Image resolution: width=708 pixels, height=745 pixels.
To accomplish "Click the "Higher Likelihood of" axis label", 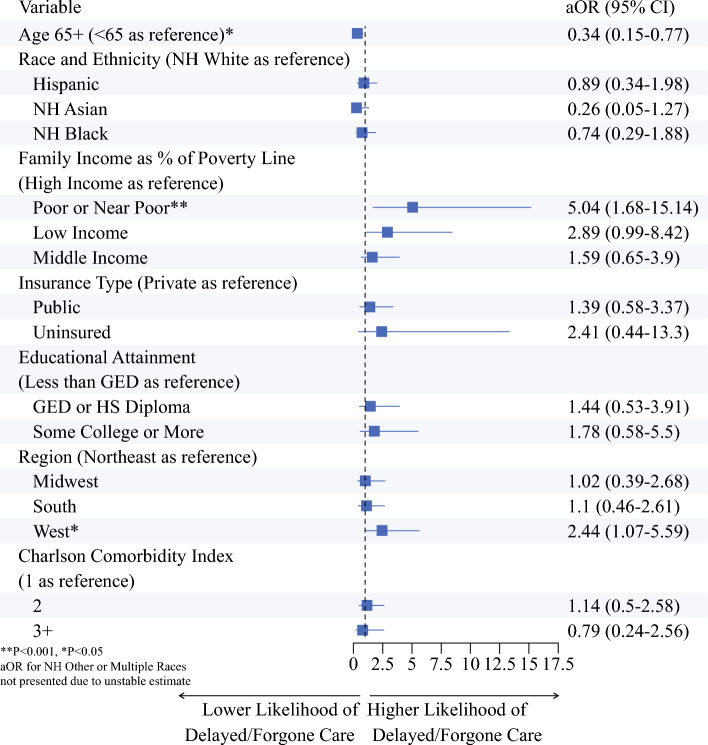I will point(446,711).
